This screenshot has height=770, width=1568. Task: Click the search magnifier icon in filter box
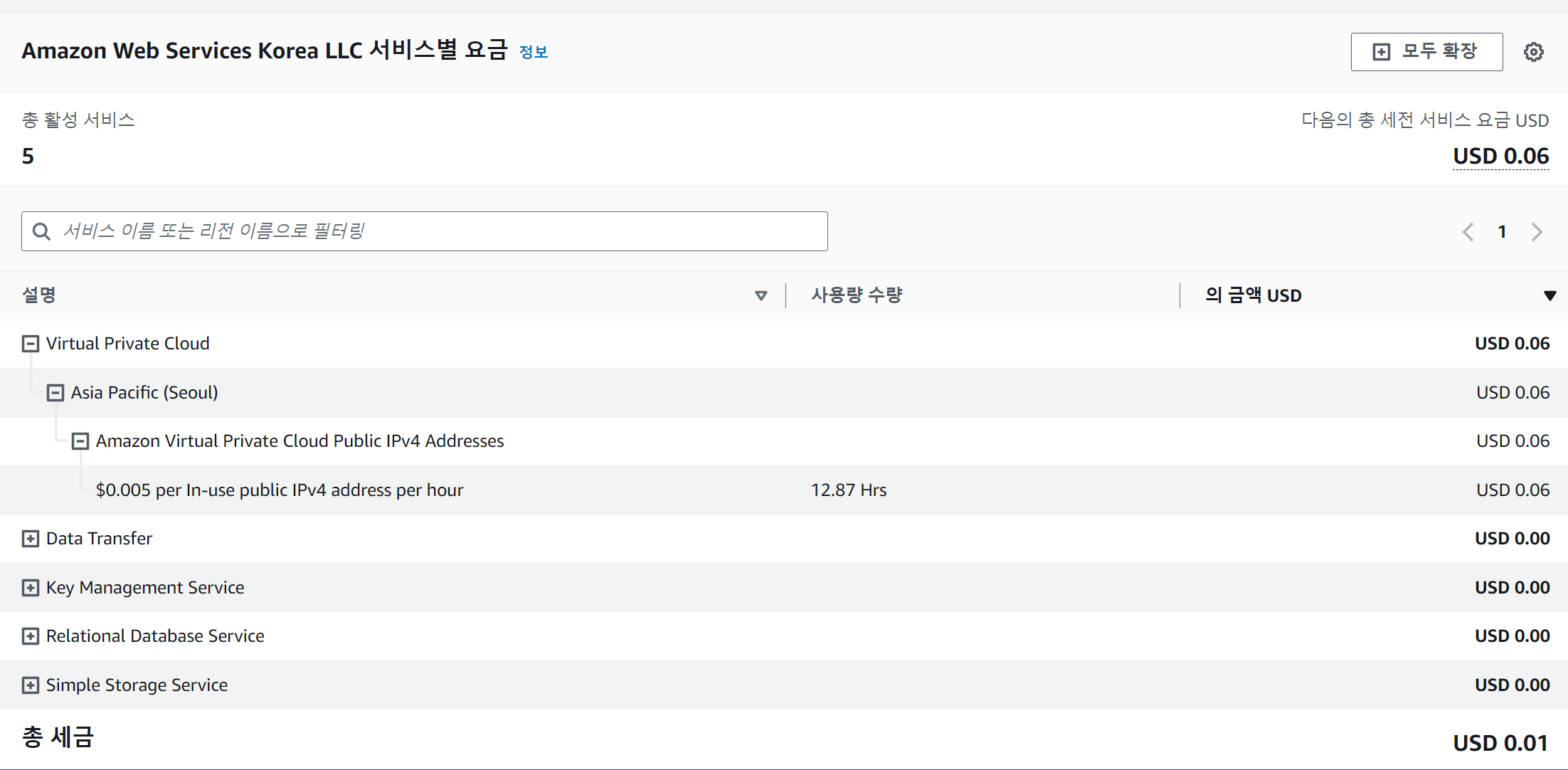tap(41, 231)
